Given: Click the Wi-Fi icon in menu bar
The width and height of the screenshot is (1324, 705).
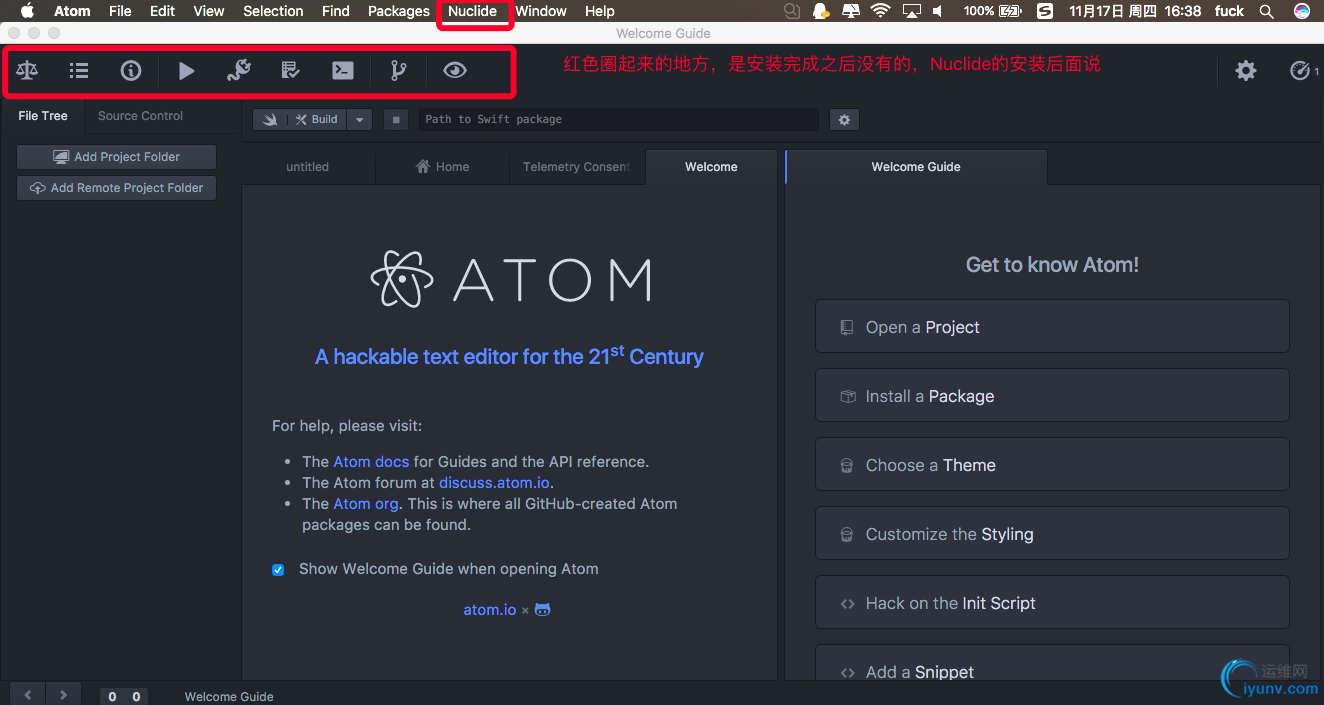Looking at the screenshot, I should tap(880, 11).
